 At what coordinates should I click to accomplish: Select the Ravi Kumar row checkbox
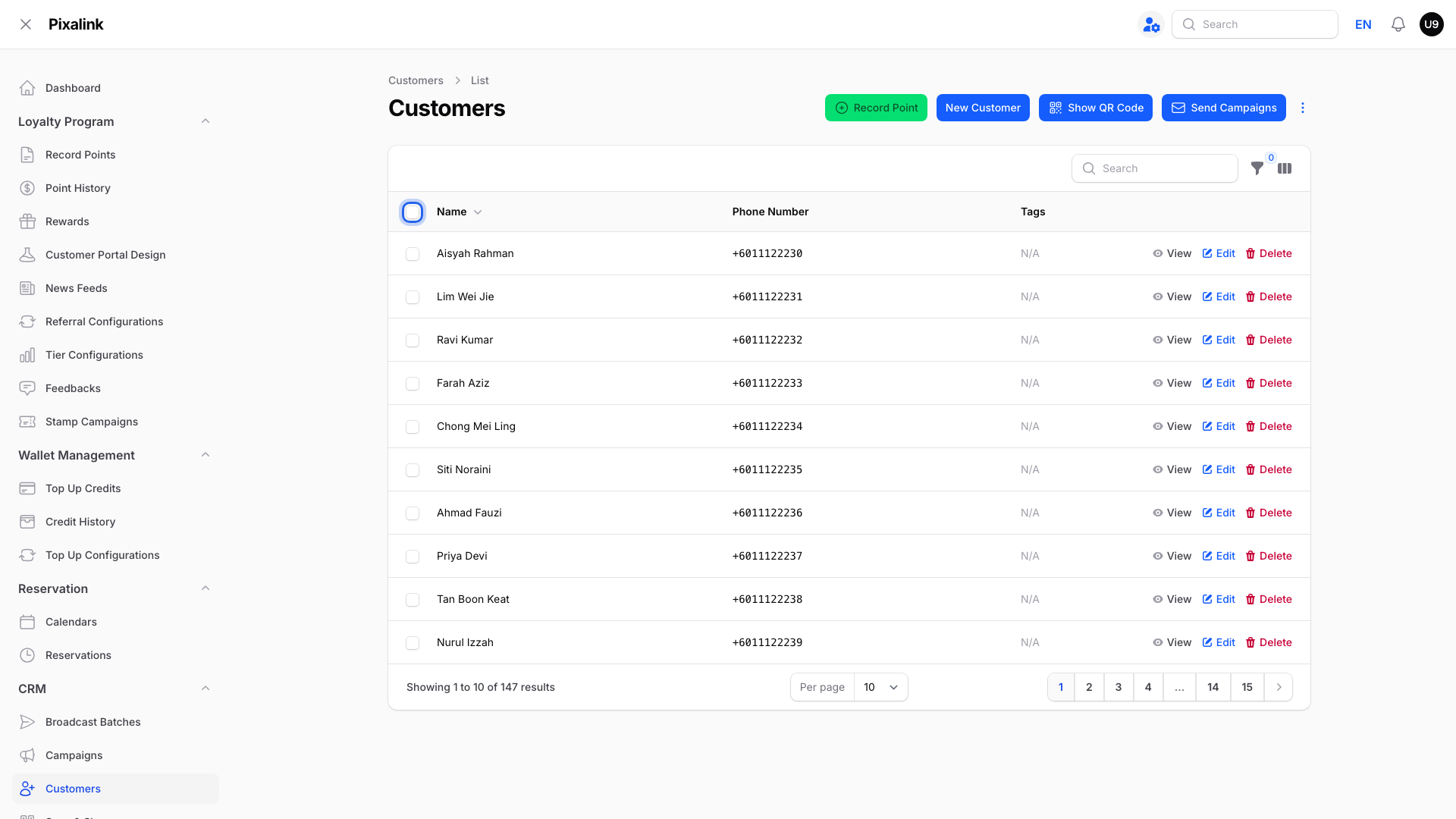point(413,340)
